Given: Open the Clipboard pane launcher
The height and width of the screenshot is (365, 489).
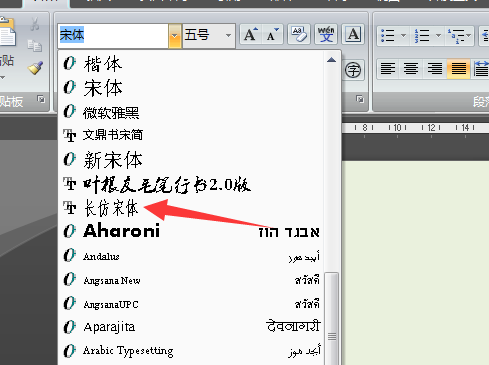Looking at the screenshot, I should (x=41, y=99).
